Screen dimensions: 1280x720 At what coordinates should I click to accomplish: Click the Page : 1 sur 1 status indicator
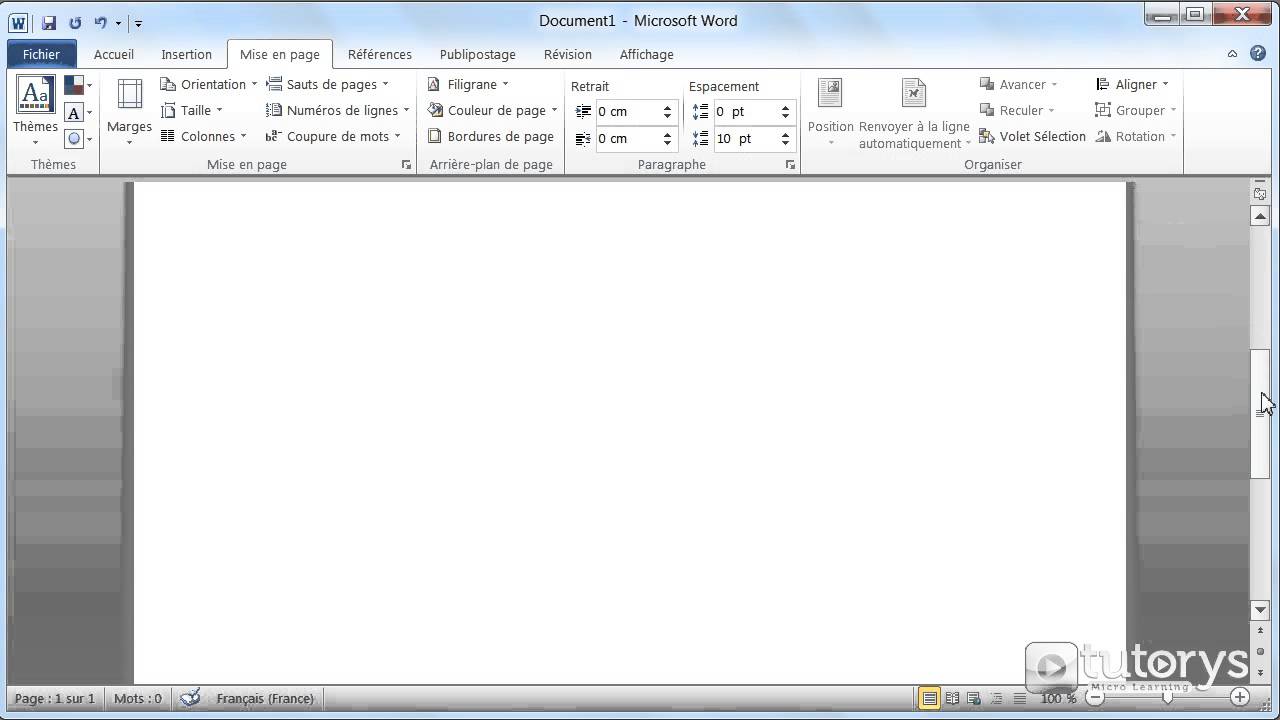coord(55,698)
